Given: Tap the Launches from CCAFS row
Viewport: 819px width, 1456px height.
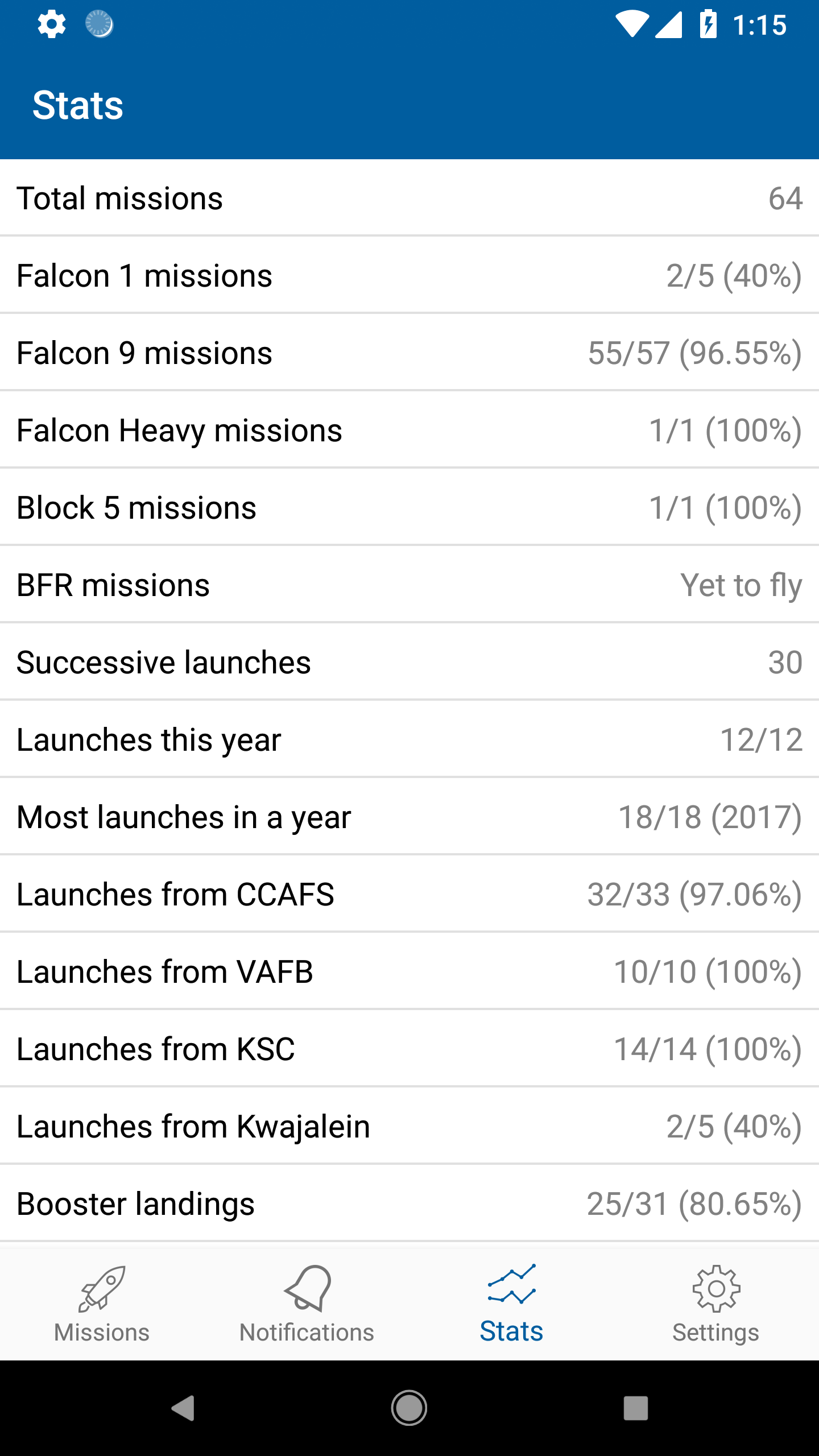Looking at the screenshot, I should [x=409, y=894].
